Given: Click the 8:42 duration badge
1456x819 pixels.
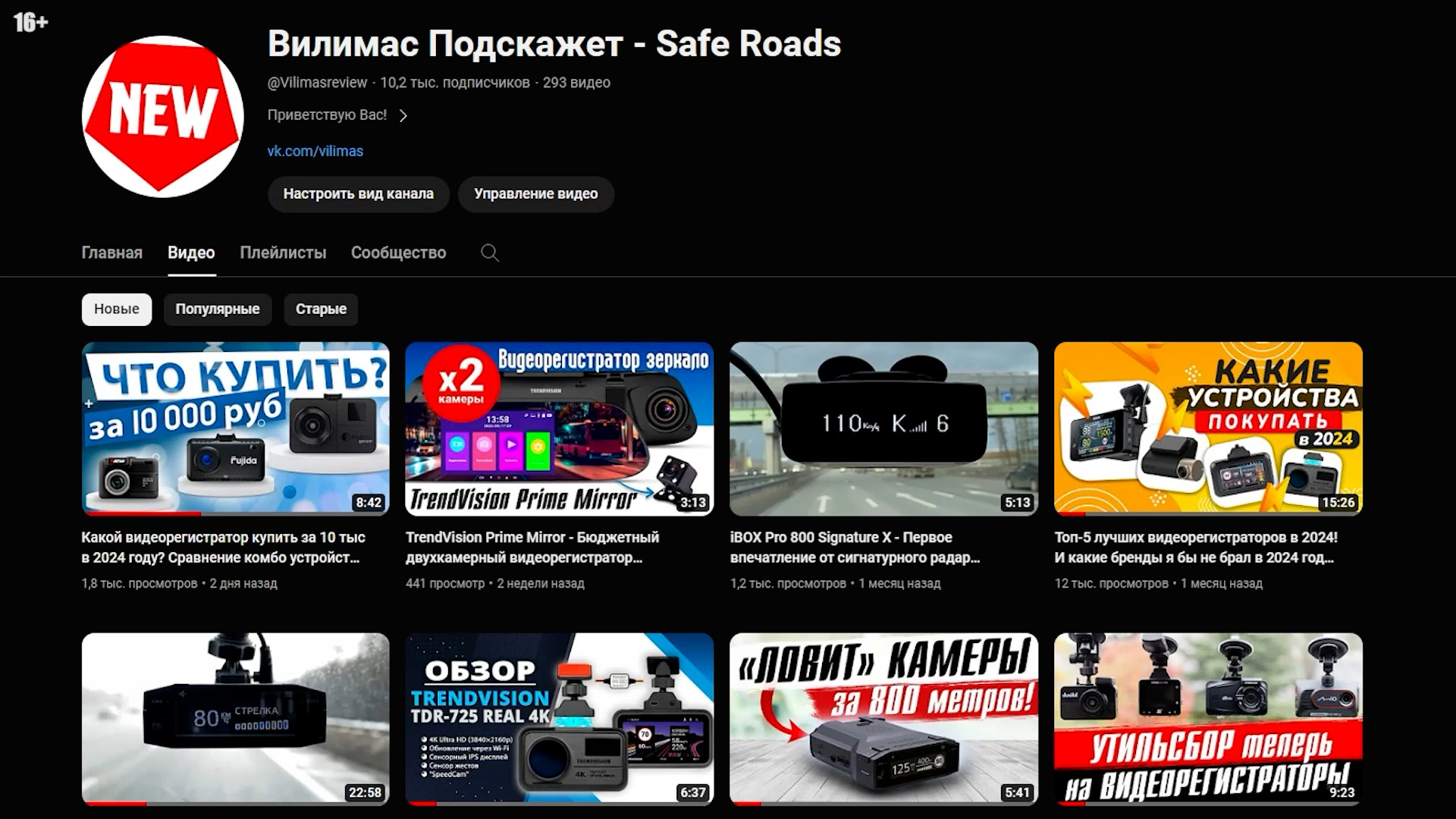Looking at the screenshot, I should (x=369, y=502).
